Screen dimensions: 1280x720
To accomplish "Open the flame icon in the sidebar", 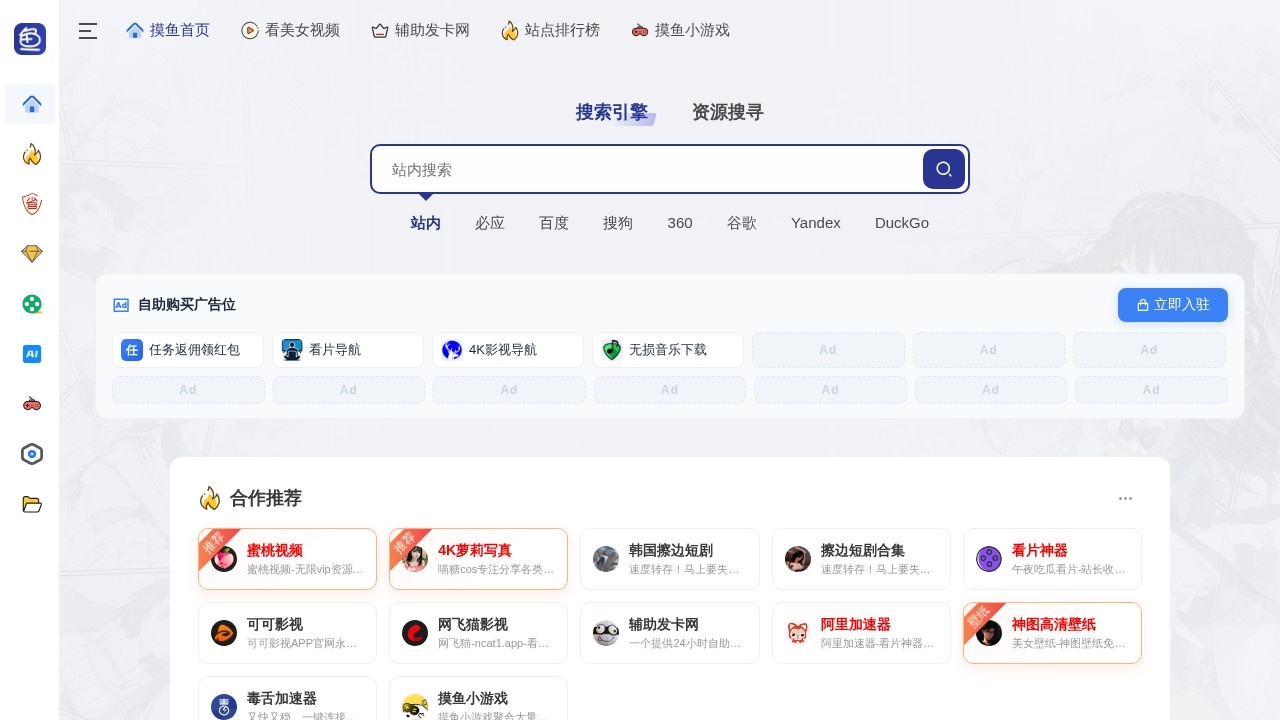I will tap(32, 154).
